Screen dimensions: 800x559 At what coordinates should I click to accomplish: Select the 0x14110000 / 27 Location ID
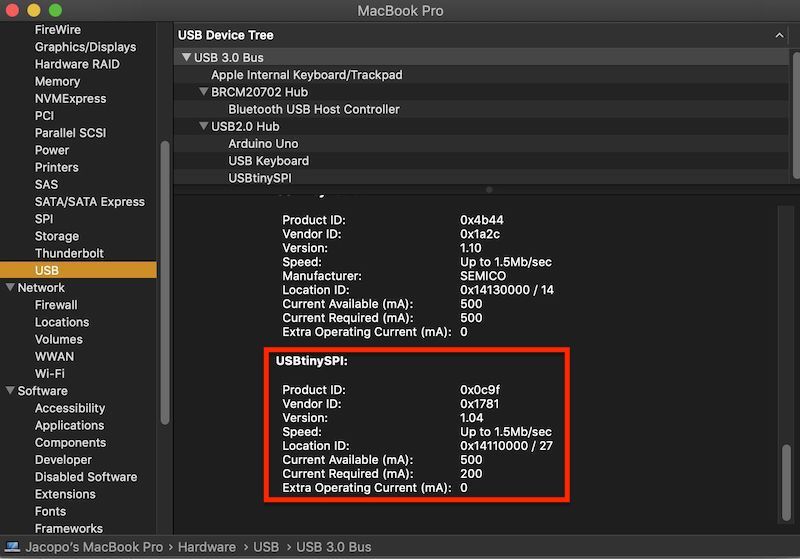coord(506,446)
